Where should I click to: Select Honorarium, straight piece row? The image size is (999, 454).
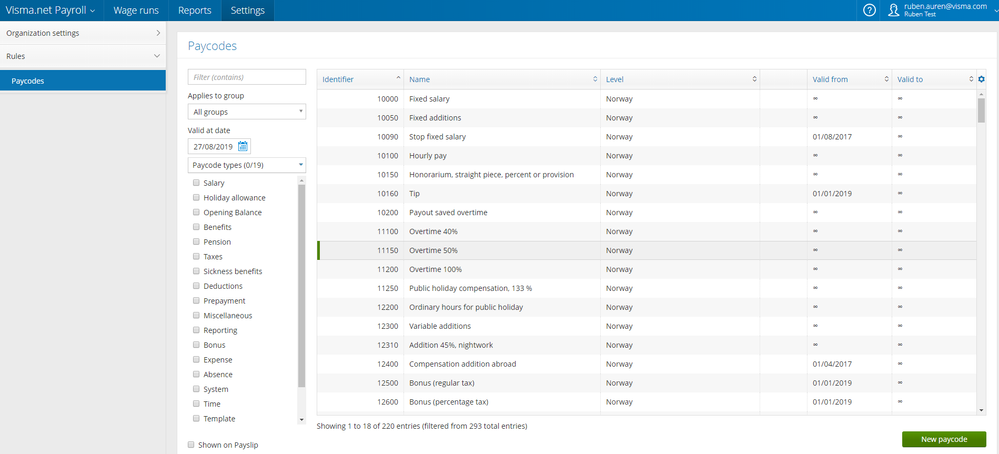pos(646,174)
